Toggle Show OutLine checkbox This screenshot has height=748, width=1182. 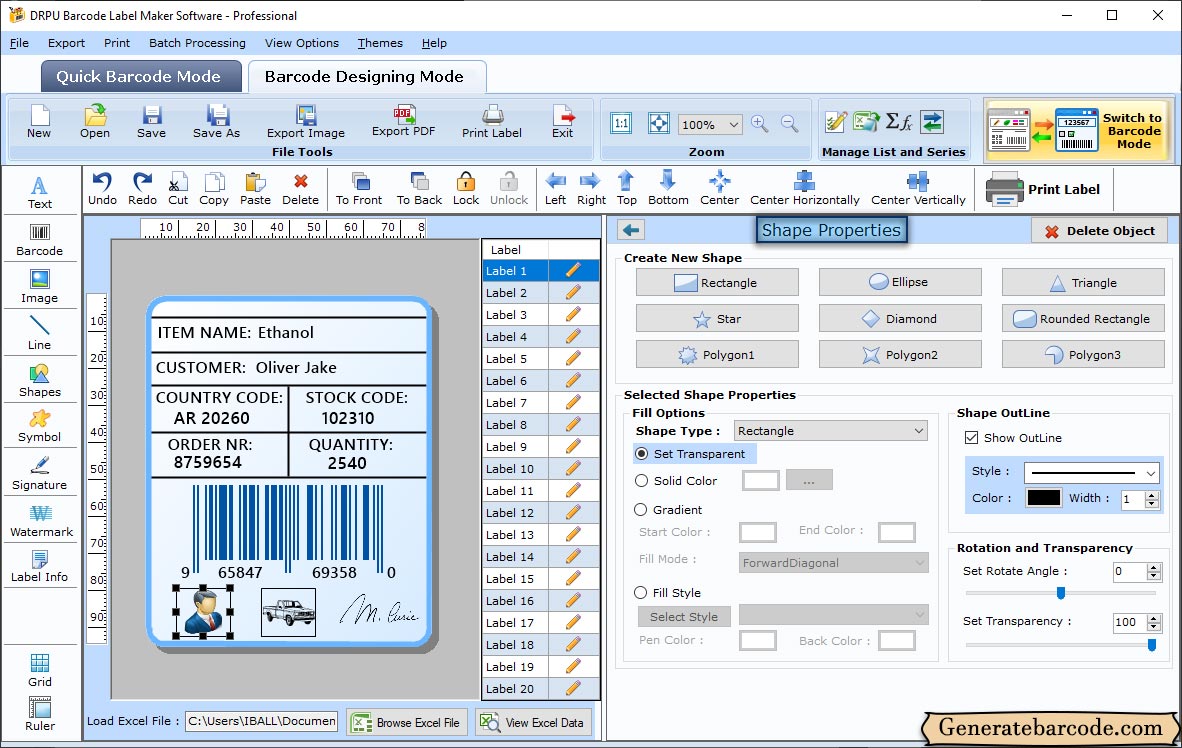972,437
